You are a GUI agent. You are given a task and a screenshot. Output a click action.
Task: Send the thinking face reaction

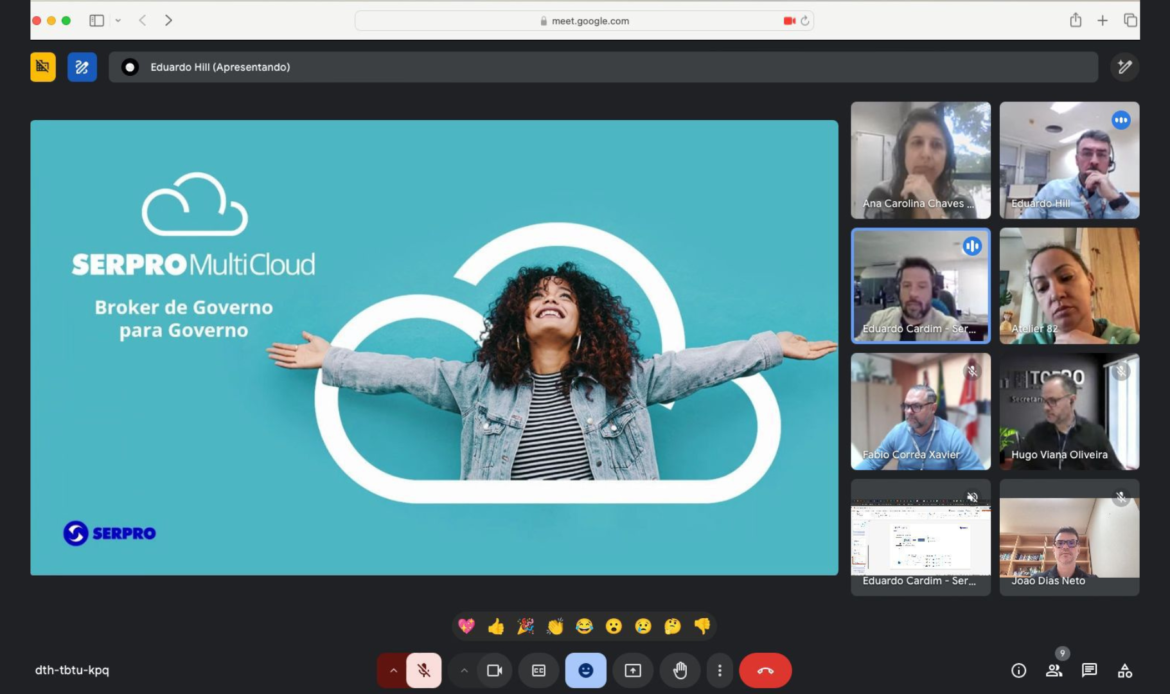tap(672, 626)
